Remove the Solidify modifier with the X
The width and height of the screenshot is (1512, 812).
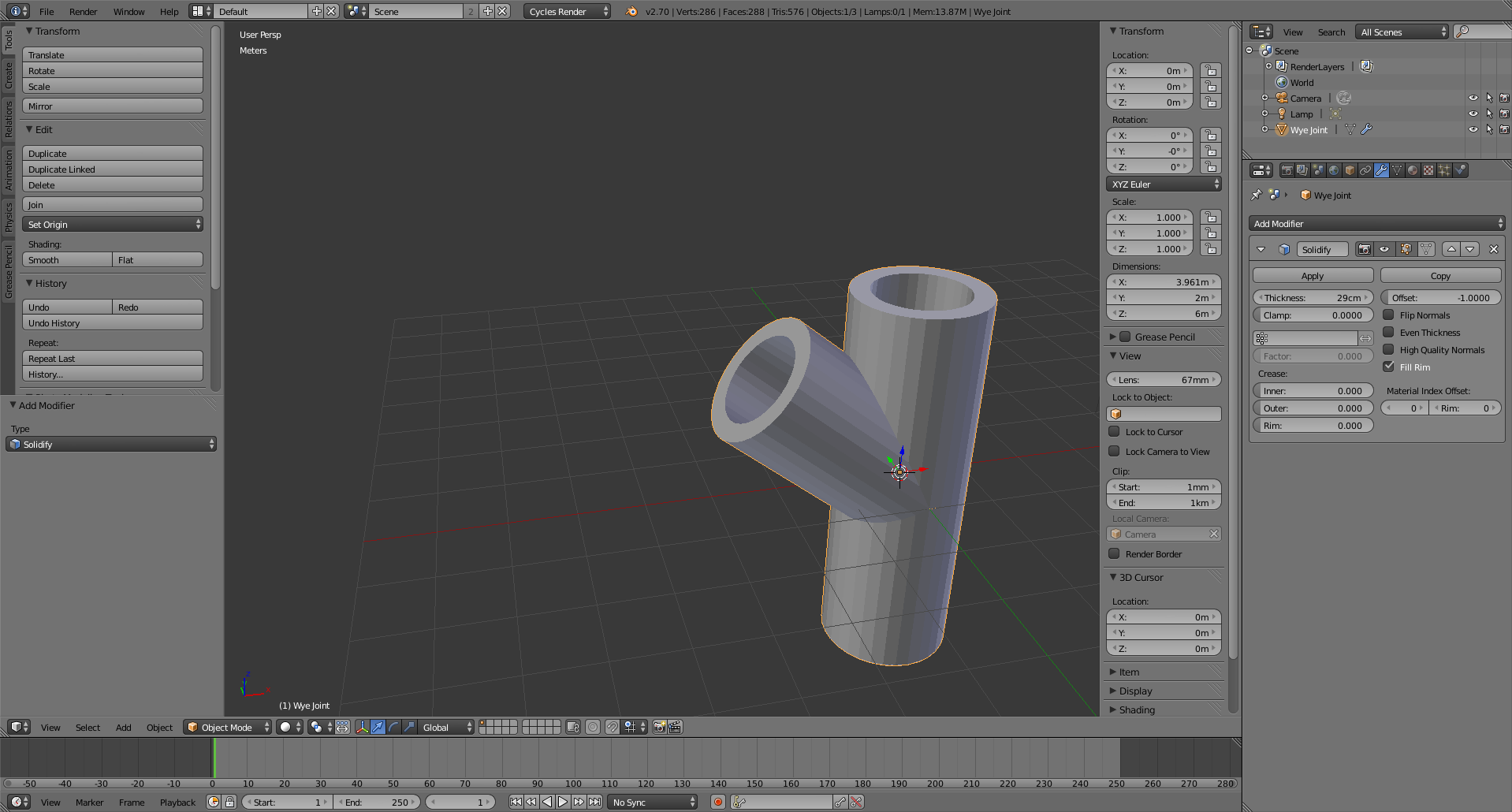(x=1493, y=249)
